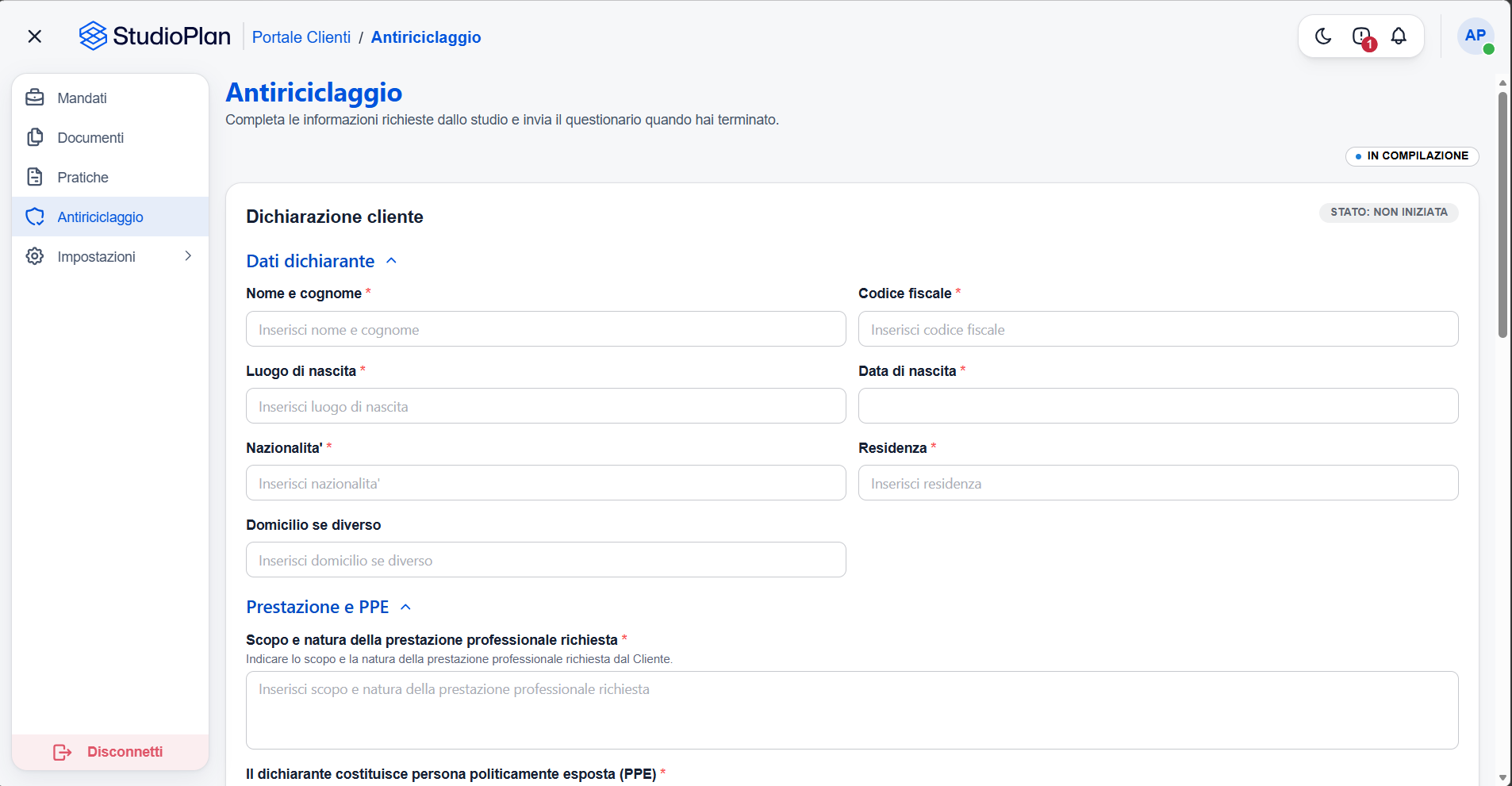Click the Disconnetti button
This screenshot has width=1512, height=786.
[x=110, y=752]
